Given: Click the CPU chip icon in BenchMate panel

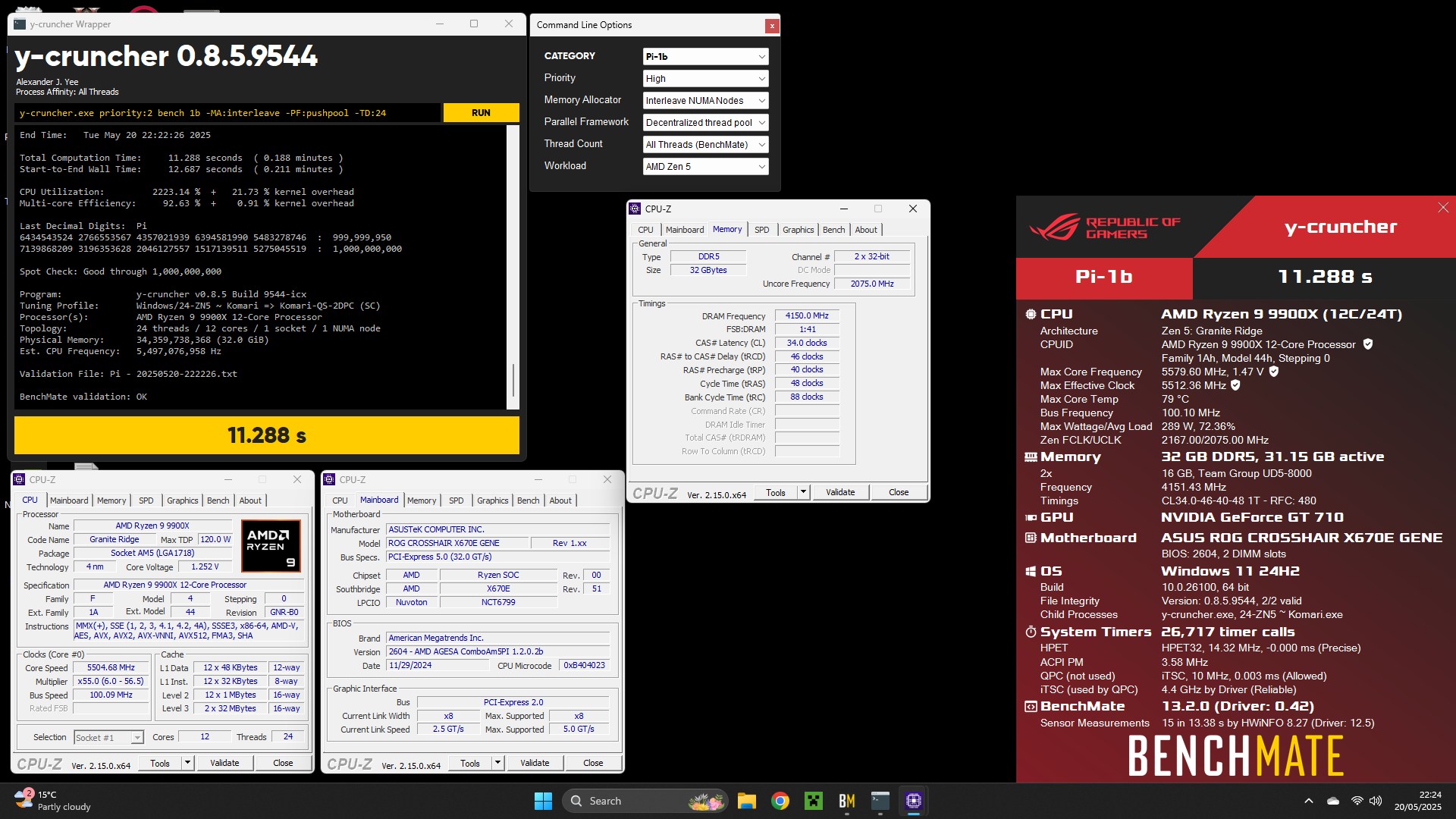Looking at the screenshot, I should click(x=1031, y=314).
